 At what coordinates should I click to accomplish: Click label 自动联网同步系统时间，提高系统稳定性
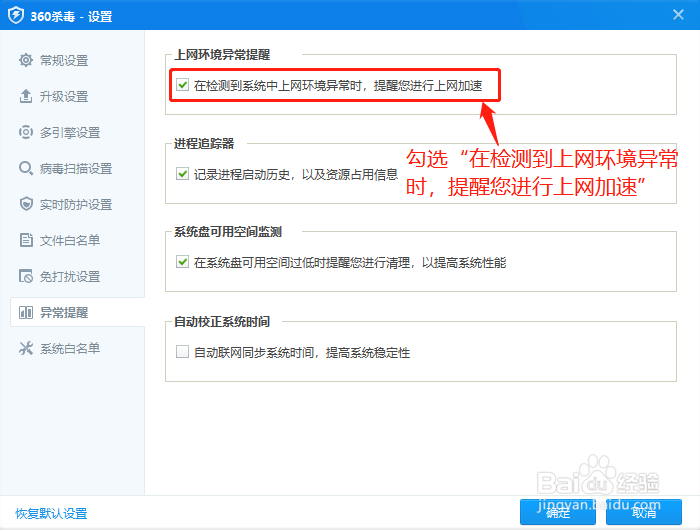[x=302, y=352]
